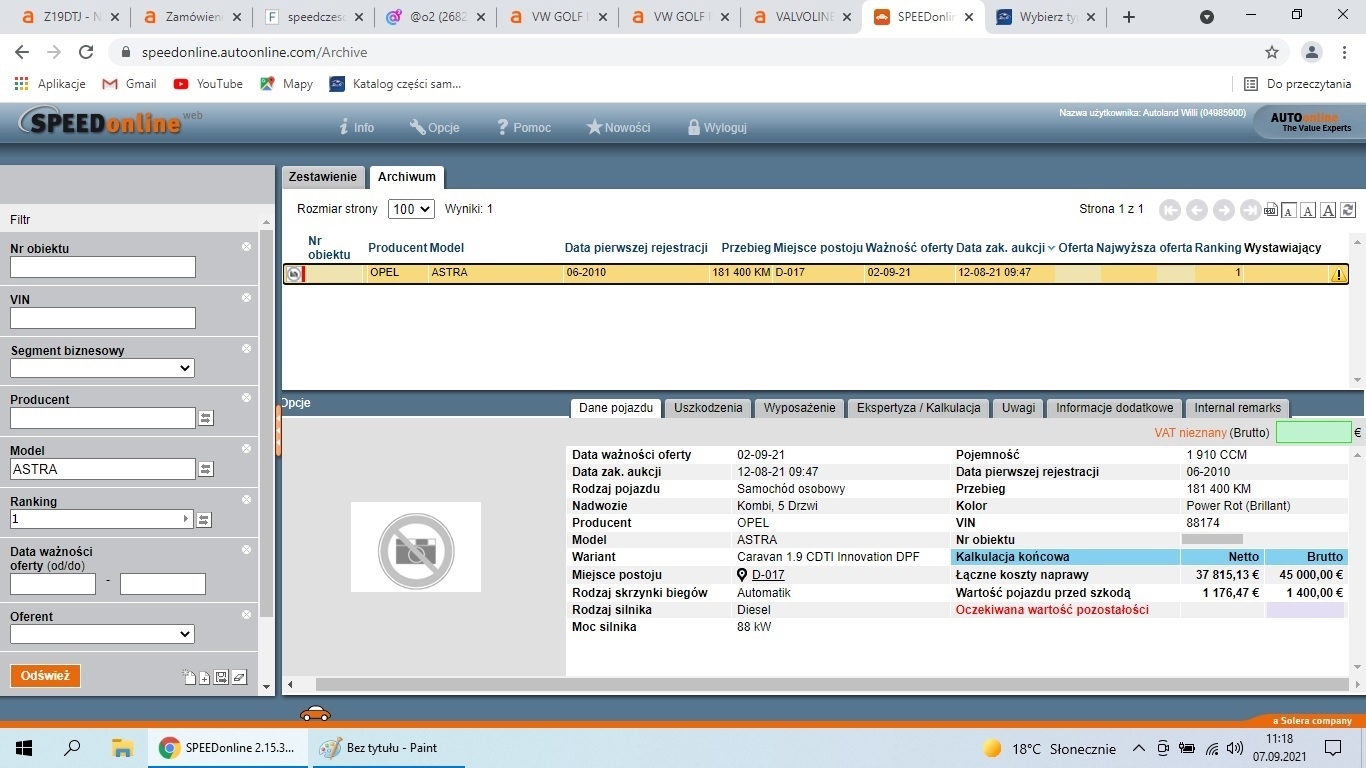This screenshot has height=768, width=1366.
Task: Switch to the Zestawienie tab
Action: pos(323,177)
